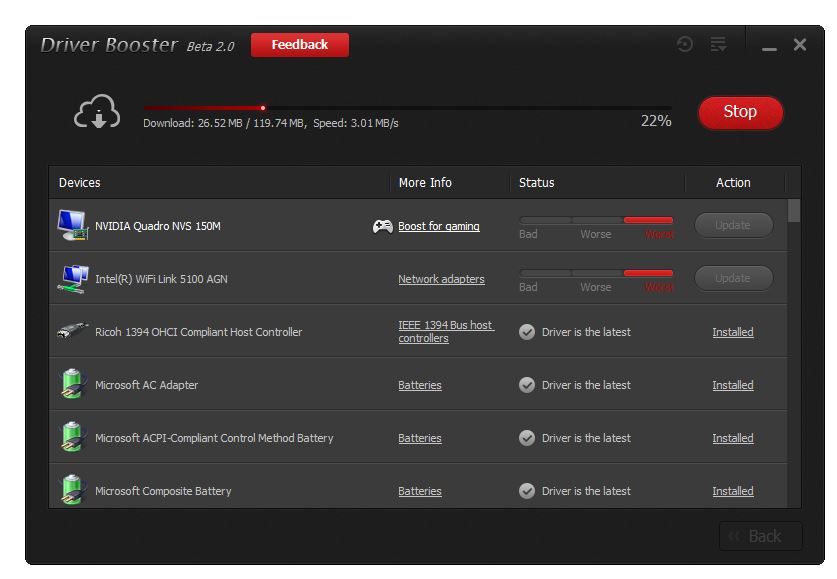
Task: Click ACPI-Compliant Control Method Battery icon
Action: coord(73,437)
